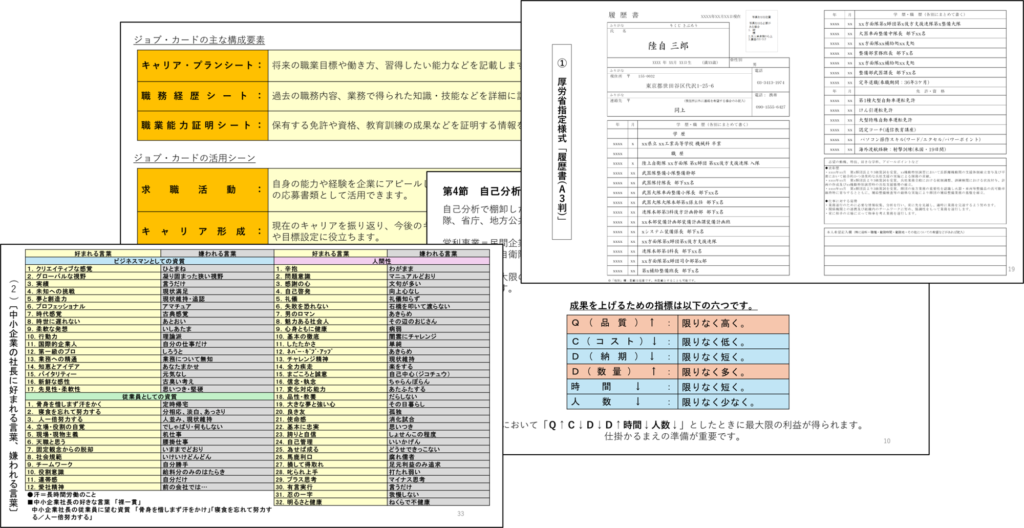
Task: Click the 時間 ↓ indicator cell
Action: click(x=623, y=387)
